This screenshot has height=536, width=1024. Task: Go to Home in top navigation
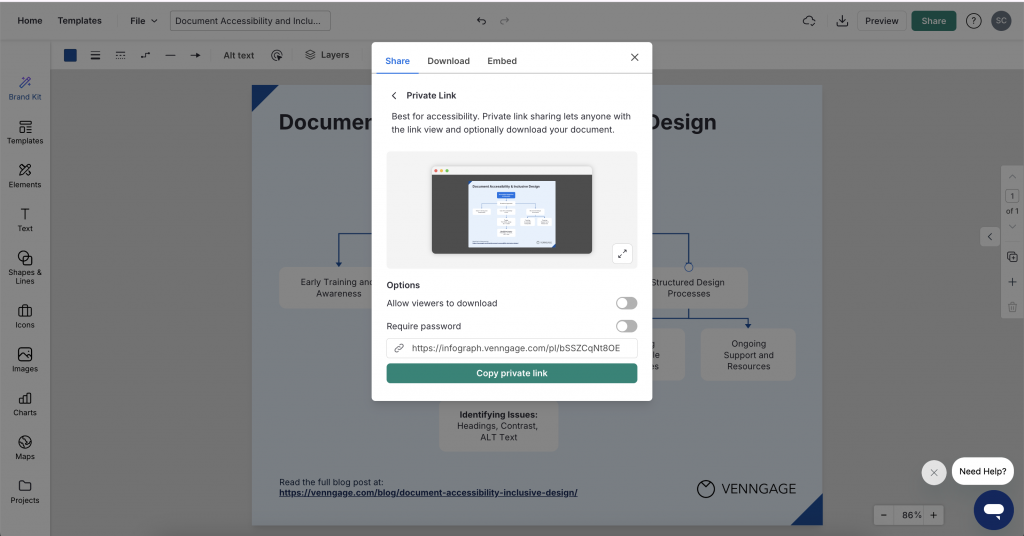pos(30,21)
